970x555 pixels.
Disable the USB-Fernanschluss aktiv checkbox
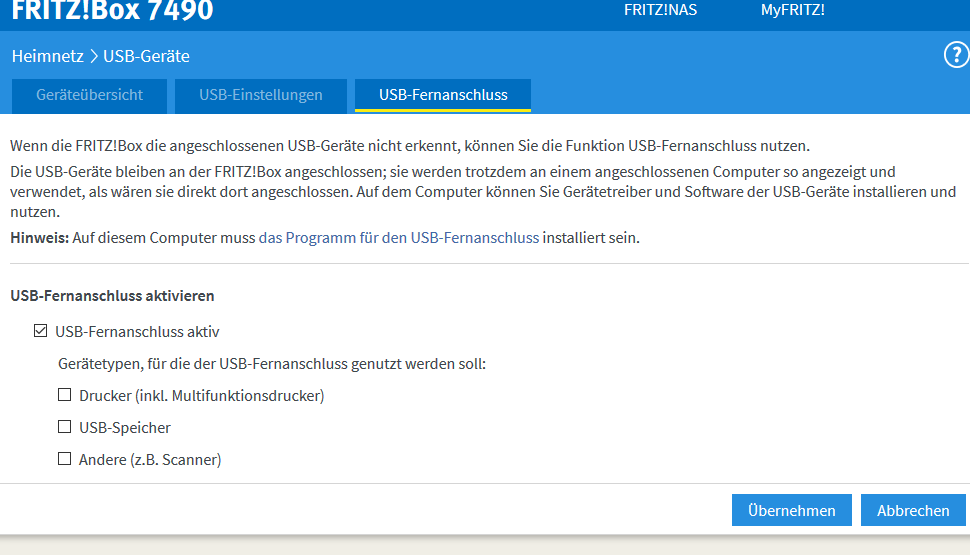point(41,331)
